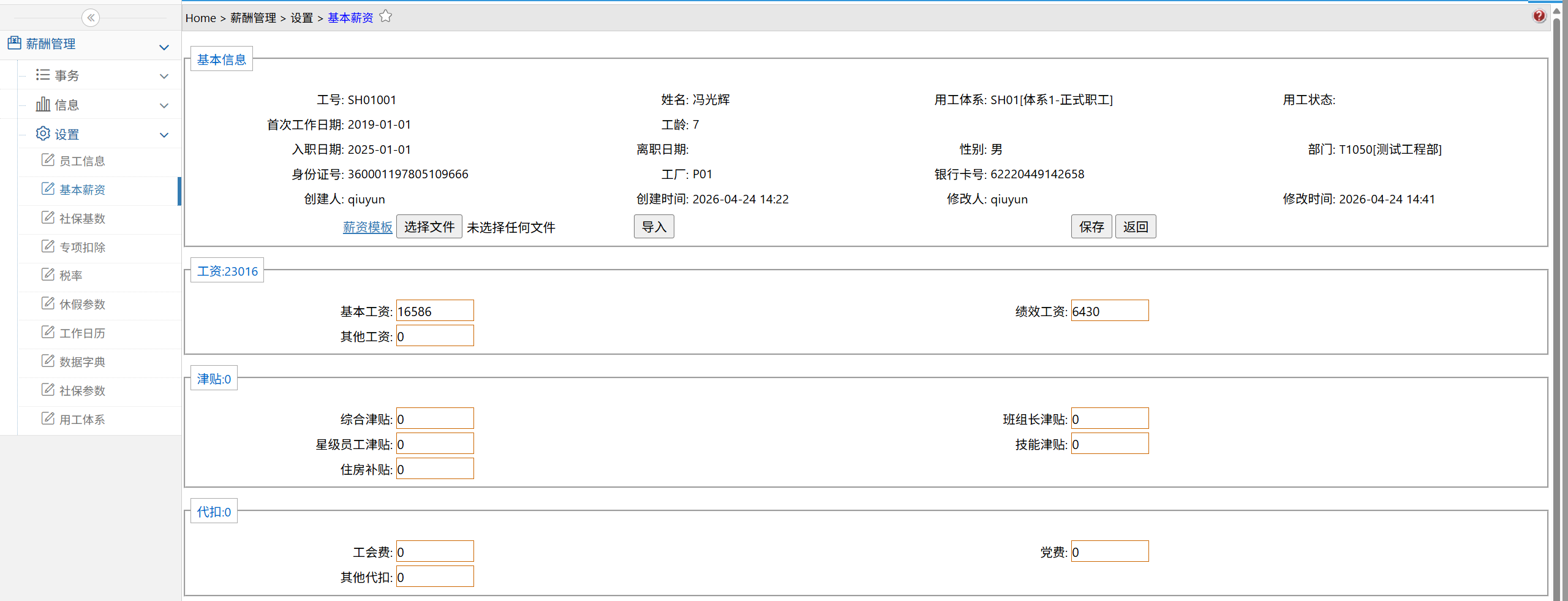Click the edit icon beside 基本薪资
The width and height of the screenshot is (1568, 601).
pyautogui.click(x=48, y=189)
